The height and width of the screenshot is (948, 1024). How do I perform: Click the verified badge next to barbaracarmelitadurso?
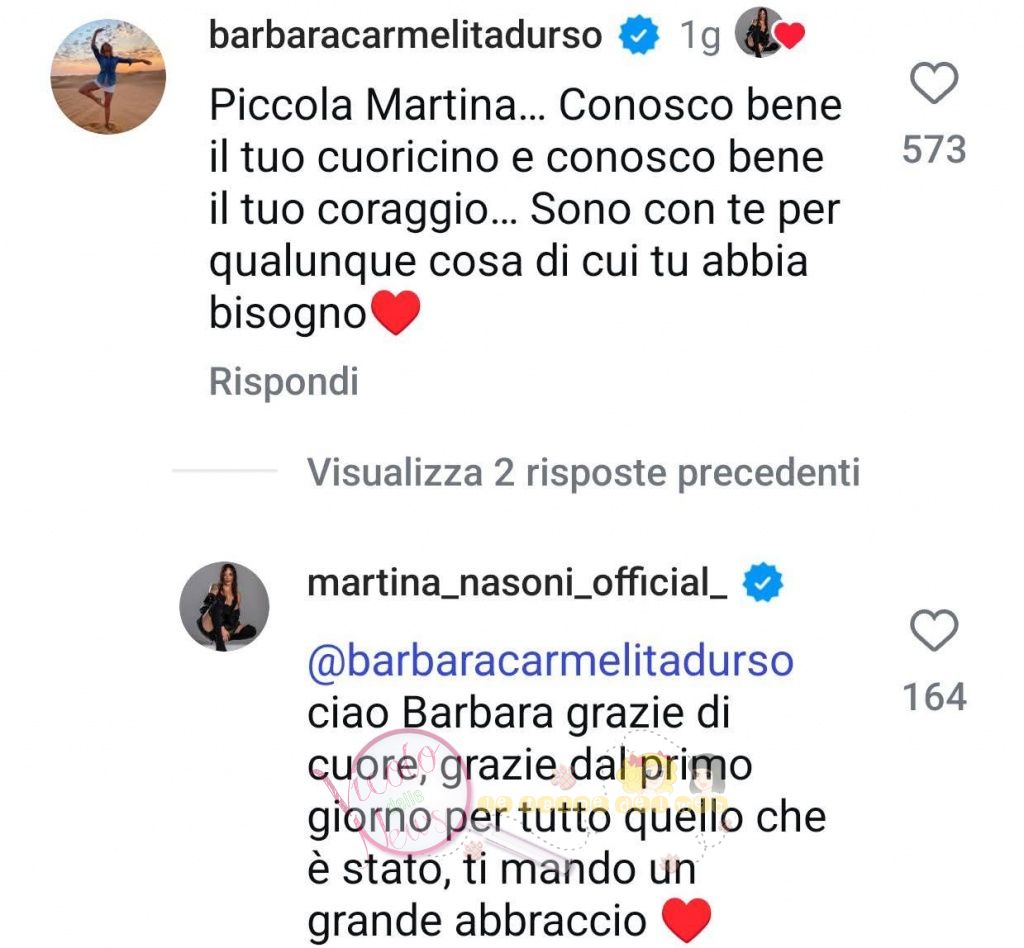639,35
